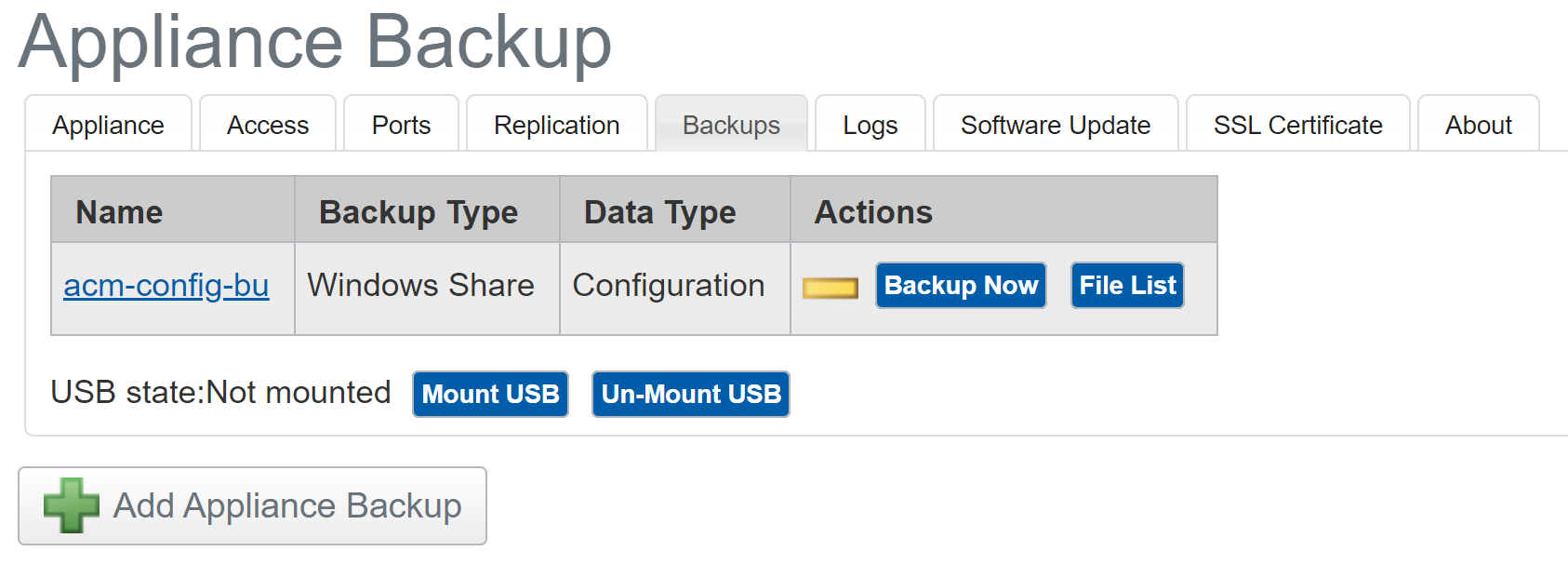Screen dimensions: 1568x565
Task: Click the yellow backup status indicator
Action: click(x=831, y=287)
